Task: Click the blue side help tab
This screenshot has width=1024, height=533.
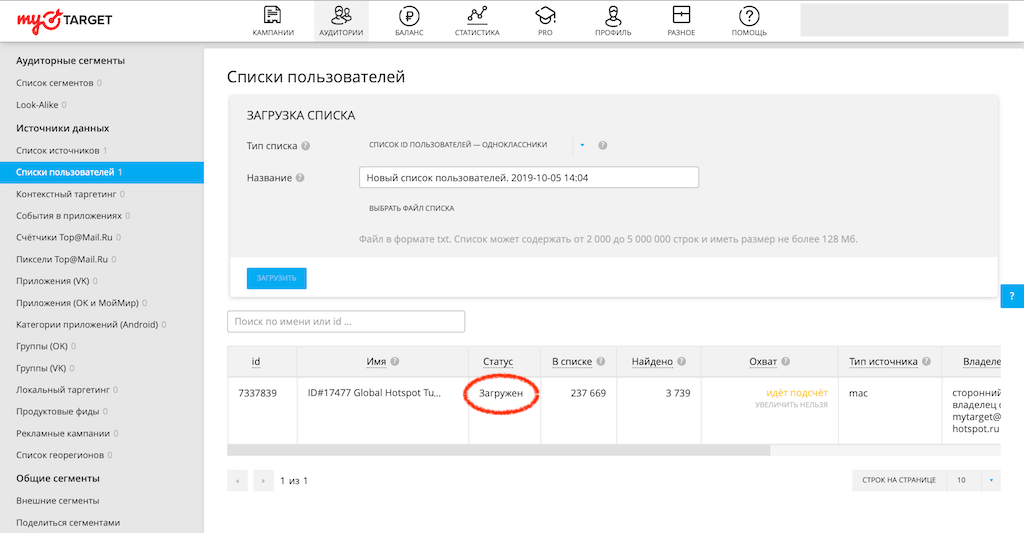Action: click(1012, 297)
